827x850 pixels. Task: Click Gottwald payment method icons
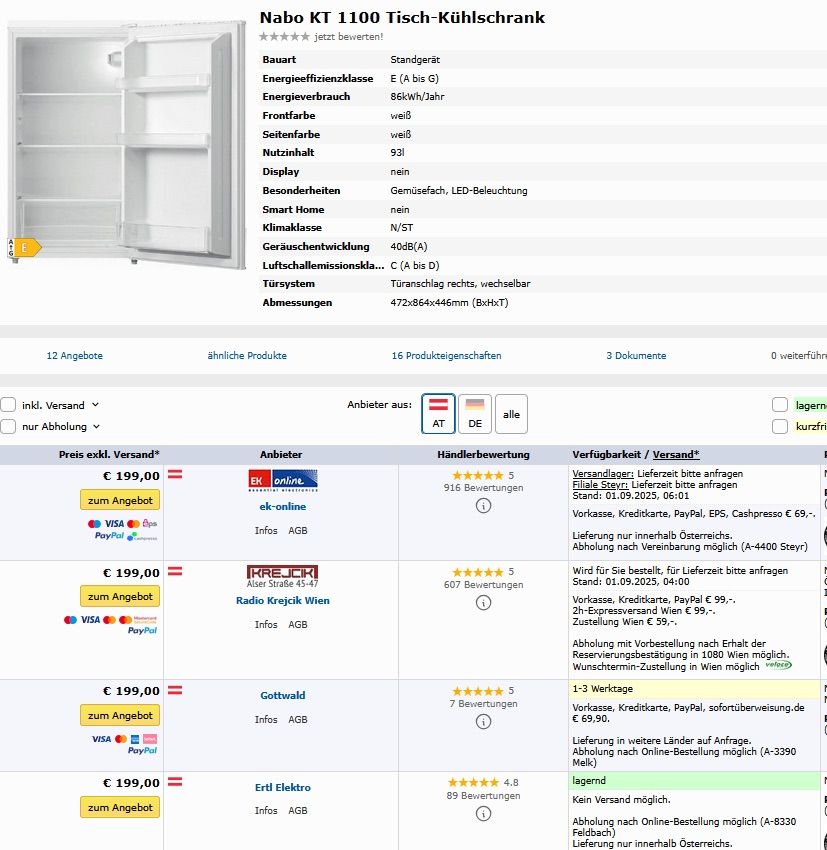pyautogui.click(x=125, y=744)
